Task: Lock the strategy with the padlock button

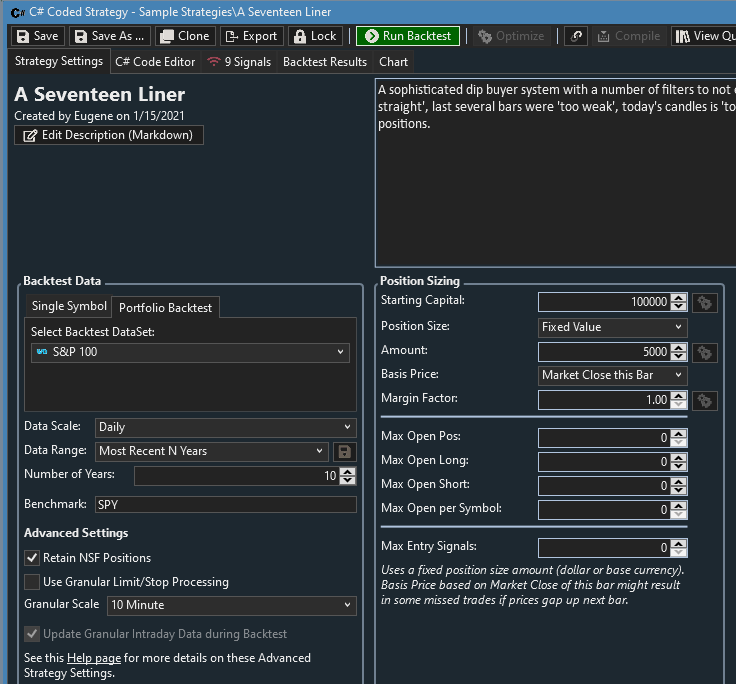Action: coord(314,36)
